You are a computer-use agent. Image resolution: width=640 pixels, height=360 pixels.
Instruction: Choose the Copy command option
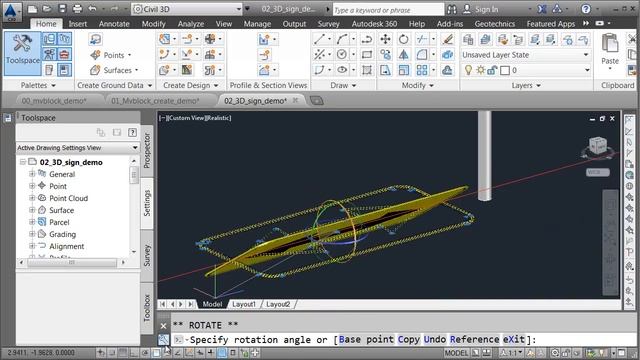pyautogui.click(x=409, y=340)
